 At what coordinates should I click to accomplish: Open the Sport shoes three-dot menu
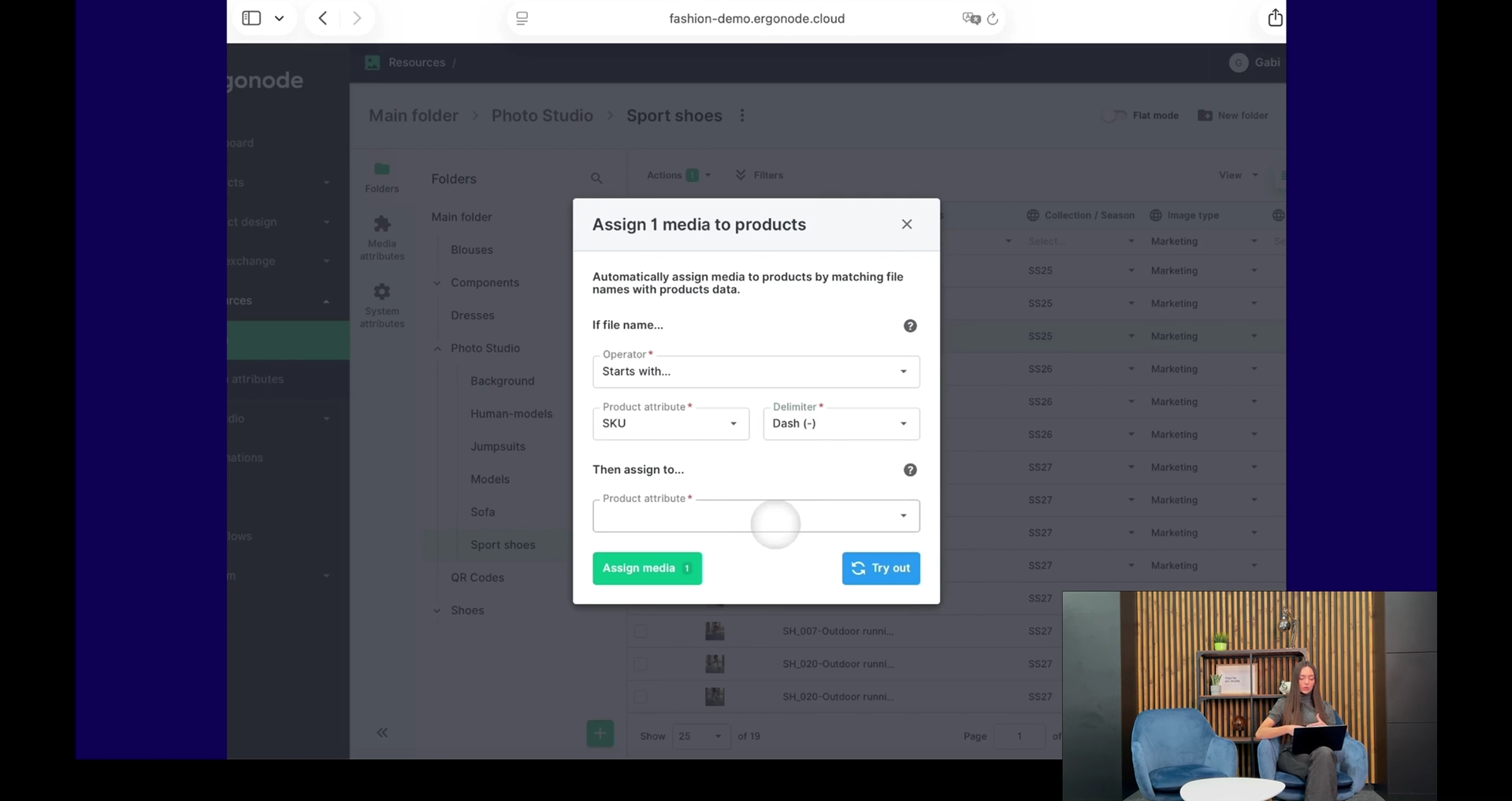pyautogui.click(x=742, y=115)
